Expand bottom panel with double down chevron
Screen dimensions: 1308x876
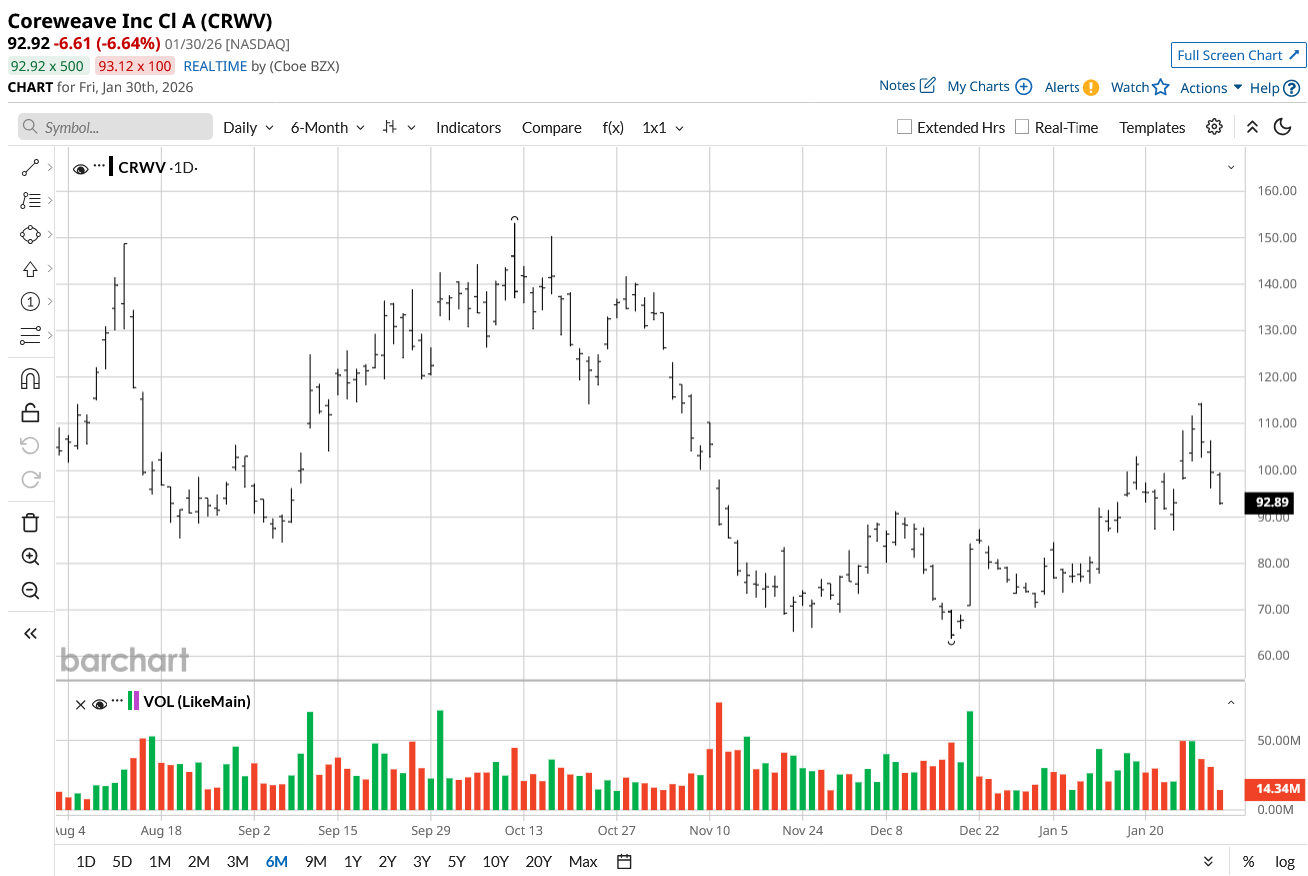(x=1208, y=861)
